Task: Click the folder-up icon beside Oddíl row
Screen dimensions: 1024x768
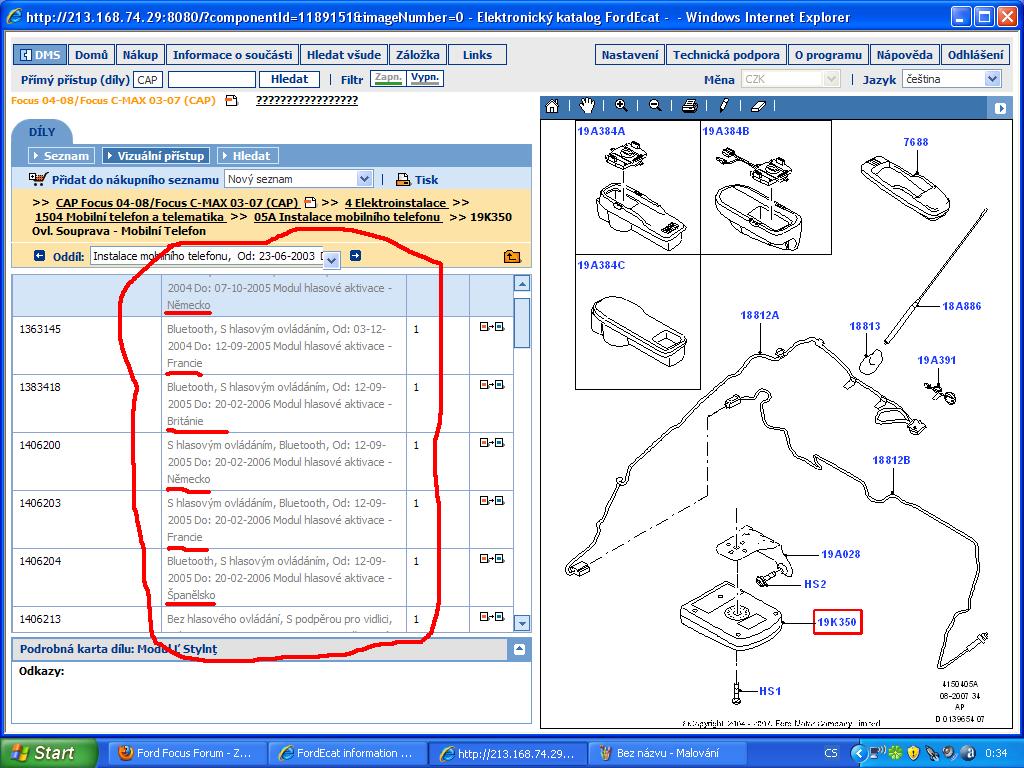Action: pos(512,257)
